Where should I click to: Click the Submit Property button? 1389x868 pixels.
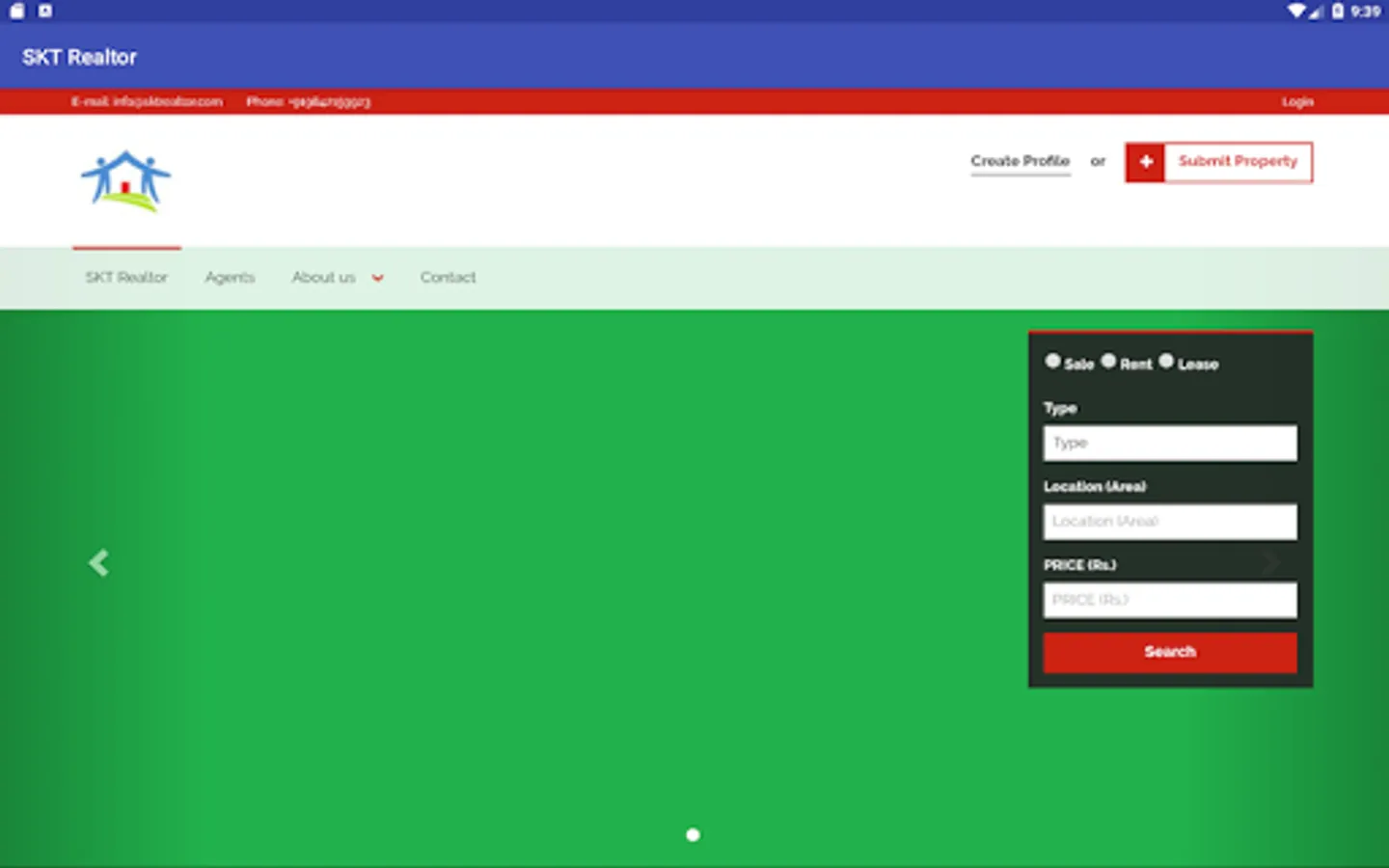click(x=1218, y=162)
